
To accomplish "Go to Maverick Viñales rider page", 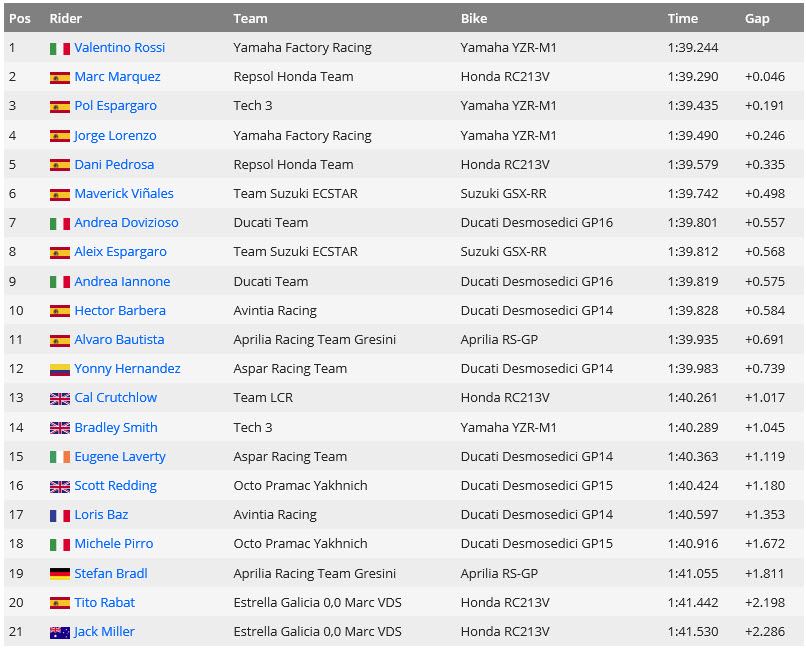I will tap(123, 194).
